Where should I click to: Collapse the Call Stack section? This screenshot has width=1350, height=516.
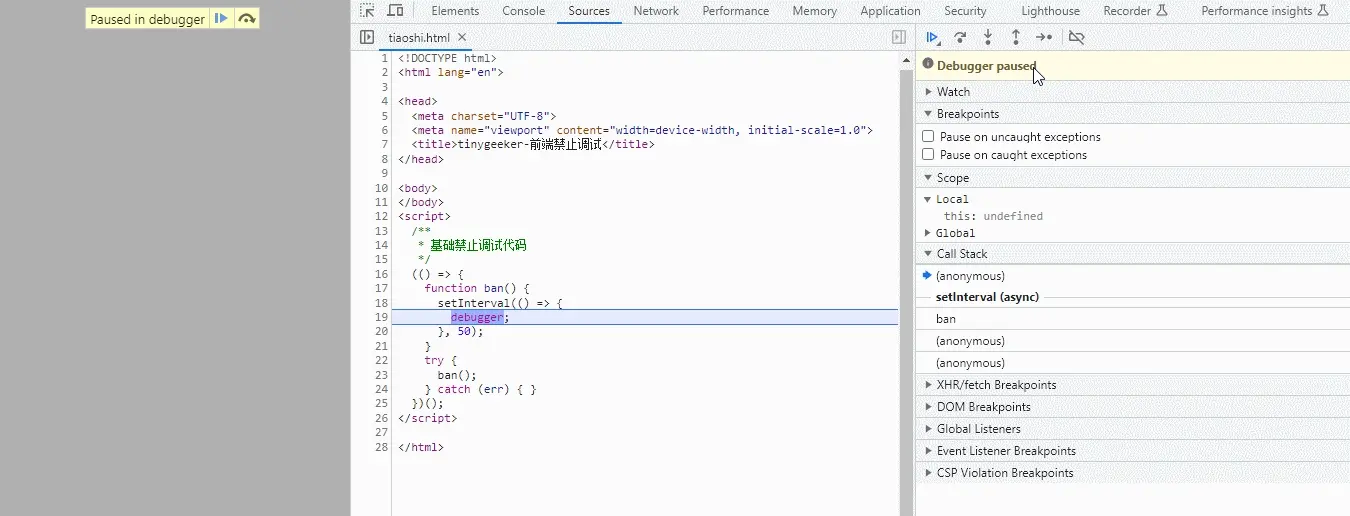961,254
